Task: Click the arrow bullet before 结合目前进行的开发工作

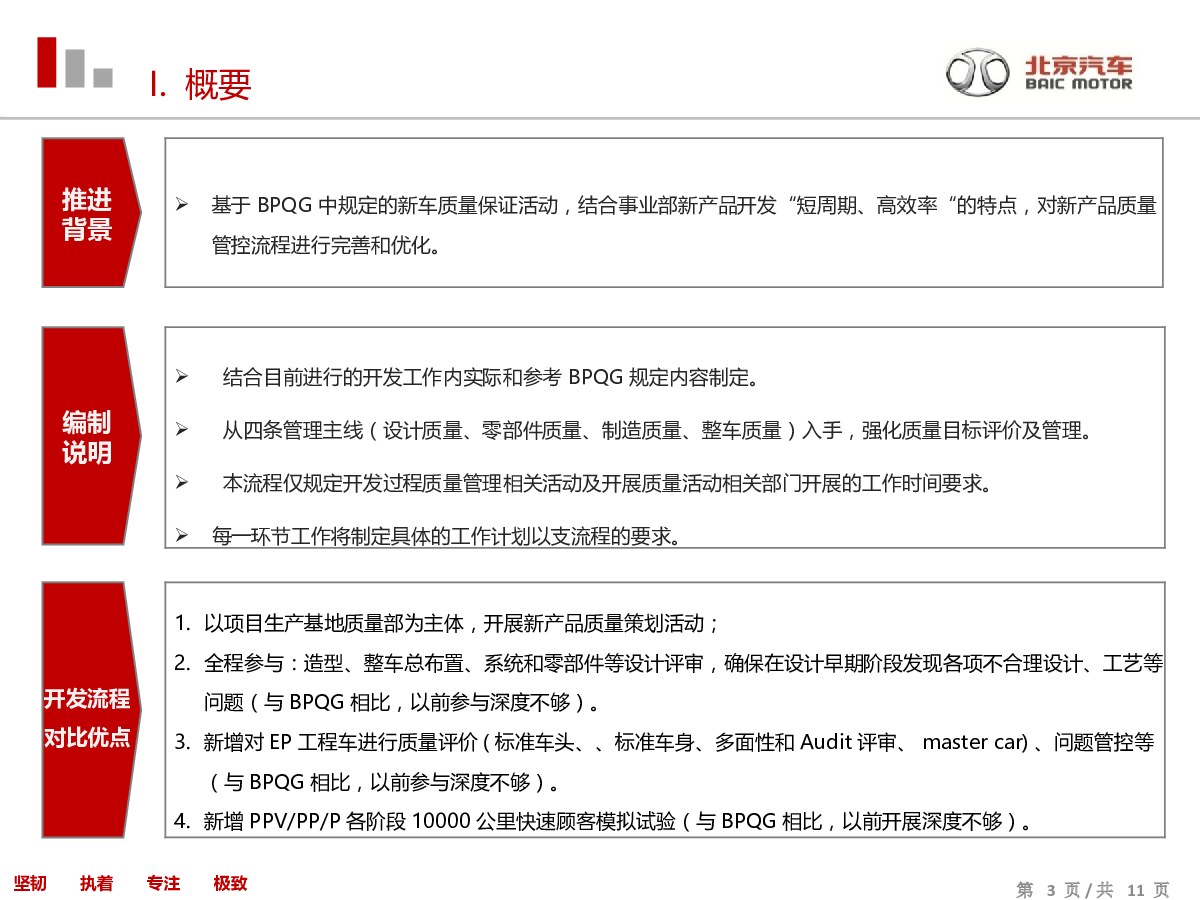Action: click(x=182, y=377)
